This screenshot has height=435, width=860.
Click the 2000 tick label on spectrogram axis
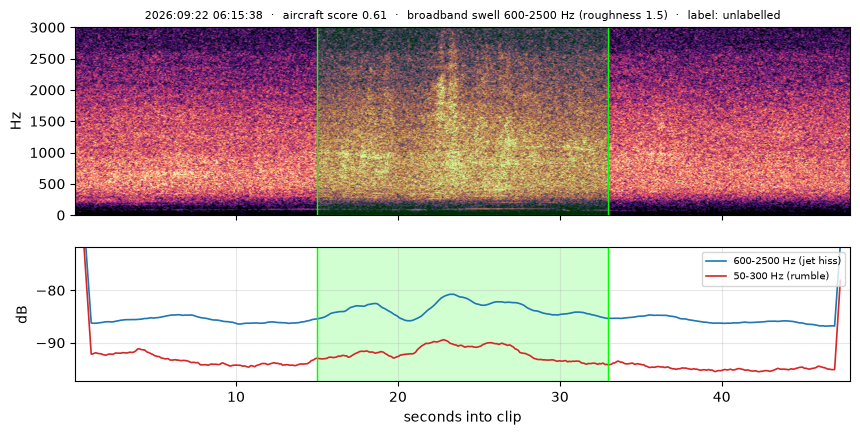coord(50,91)
